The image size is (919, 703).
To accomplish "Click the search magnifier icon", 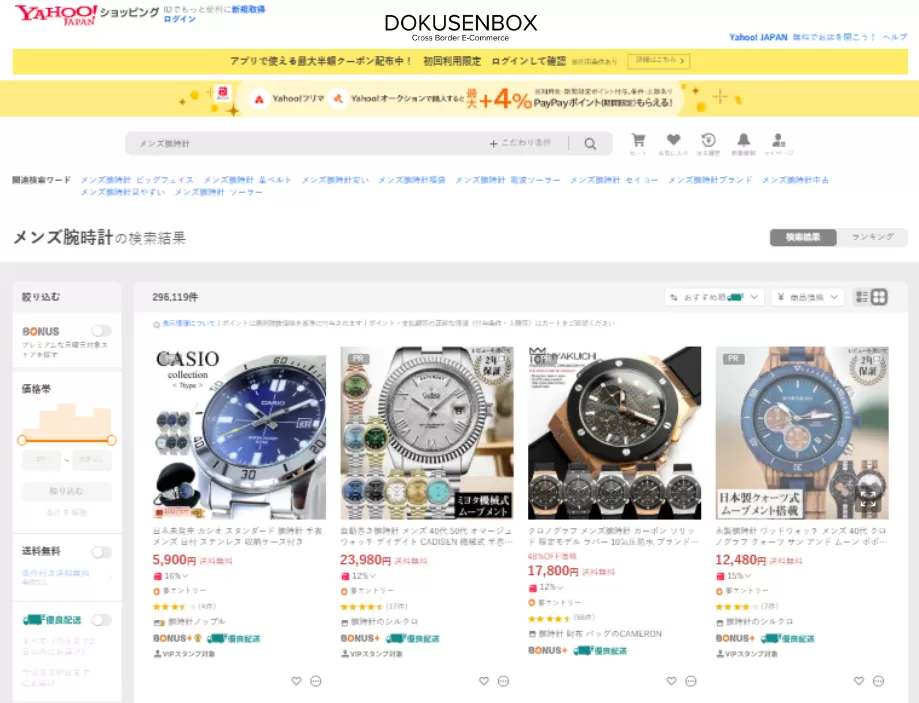I will coord(590,144).
